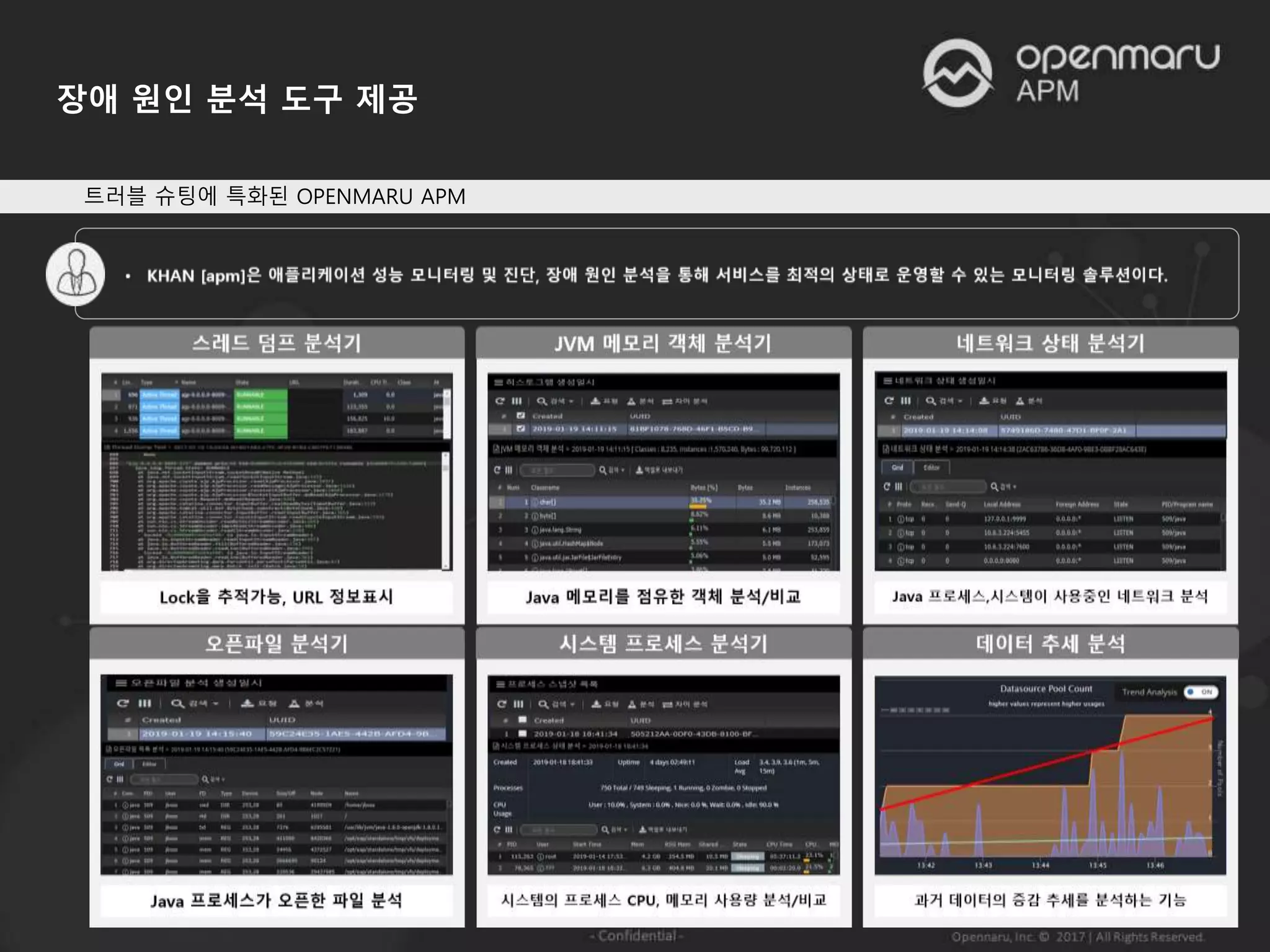Click the 35.2 MB bytes value for char[]
This screenshot has height=952, width=1270.
(x=770, y=502)
